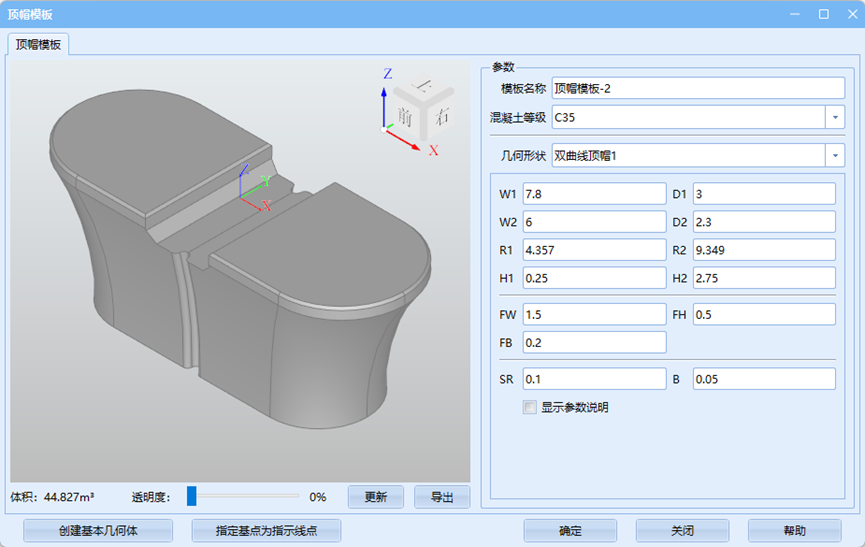Click 创建基本几何体 button
Screen dimensions: 865x547
97,531
